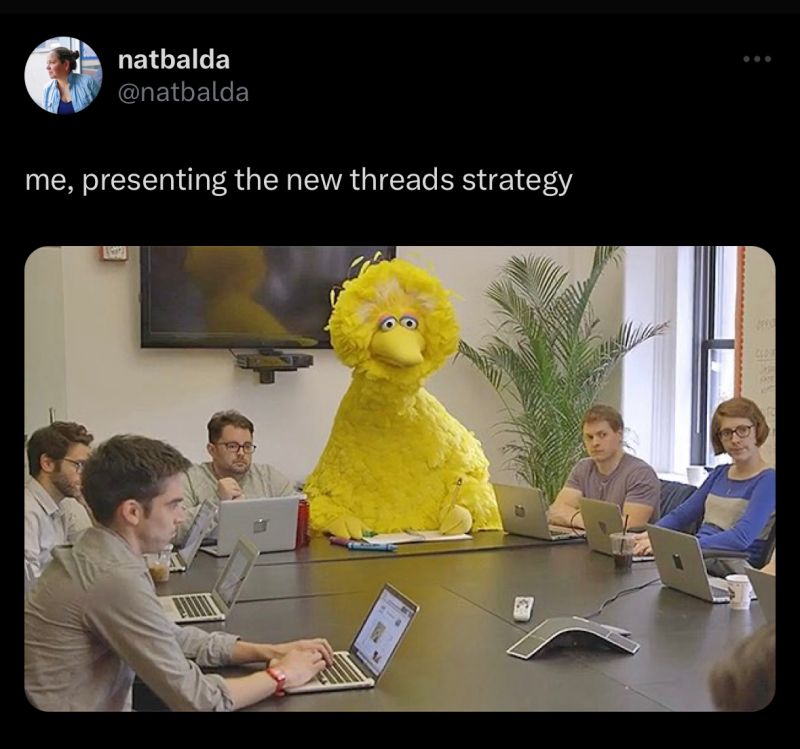
Task: Open natbalda's profile picture avatar
Action: (x=63, y=75)
